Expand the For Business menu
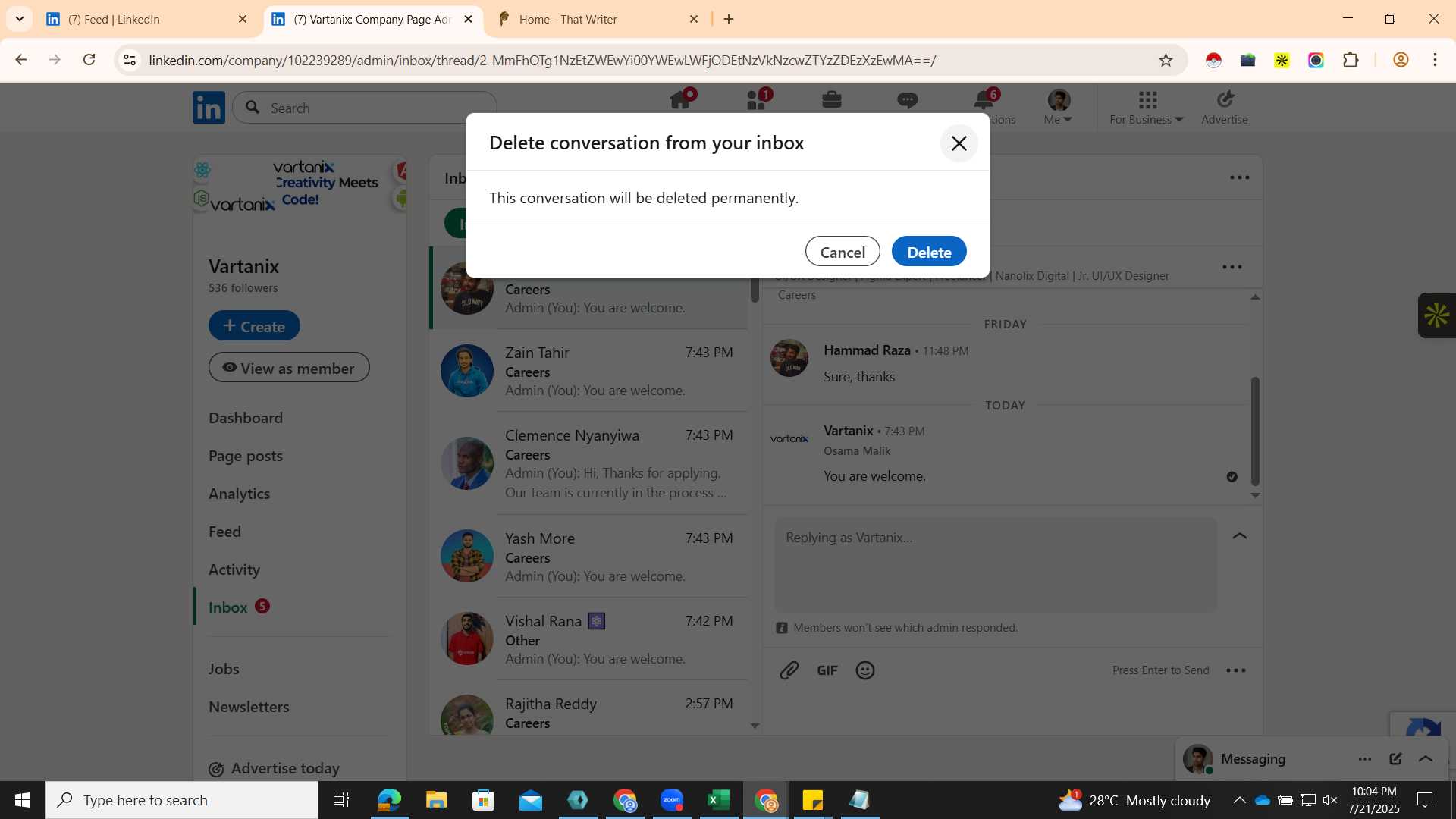Image resolution: width=1456 pixels, height=819 pixels. point(1146,107)
